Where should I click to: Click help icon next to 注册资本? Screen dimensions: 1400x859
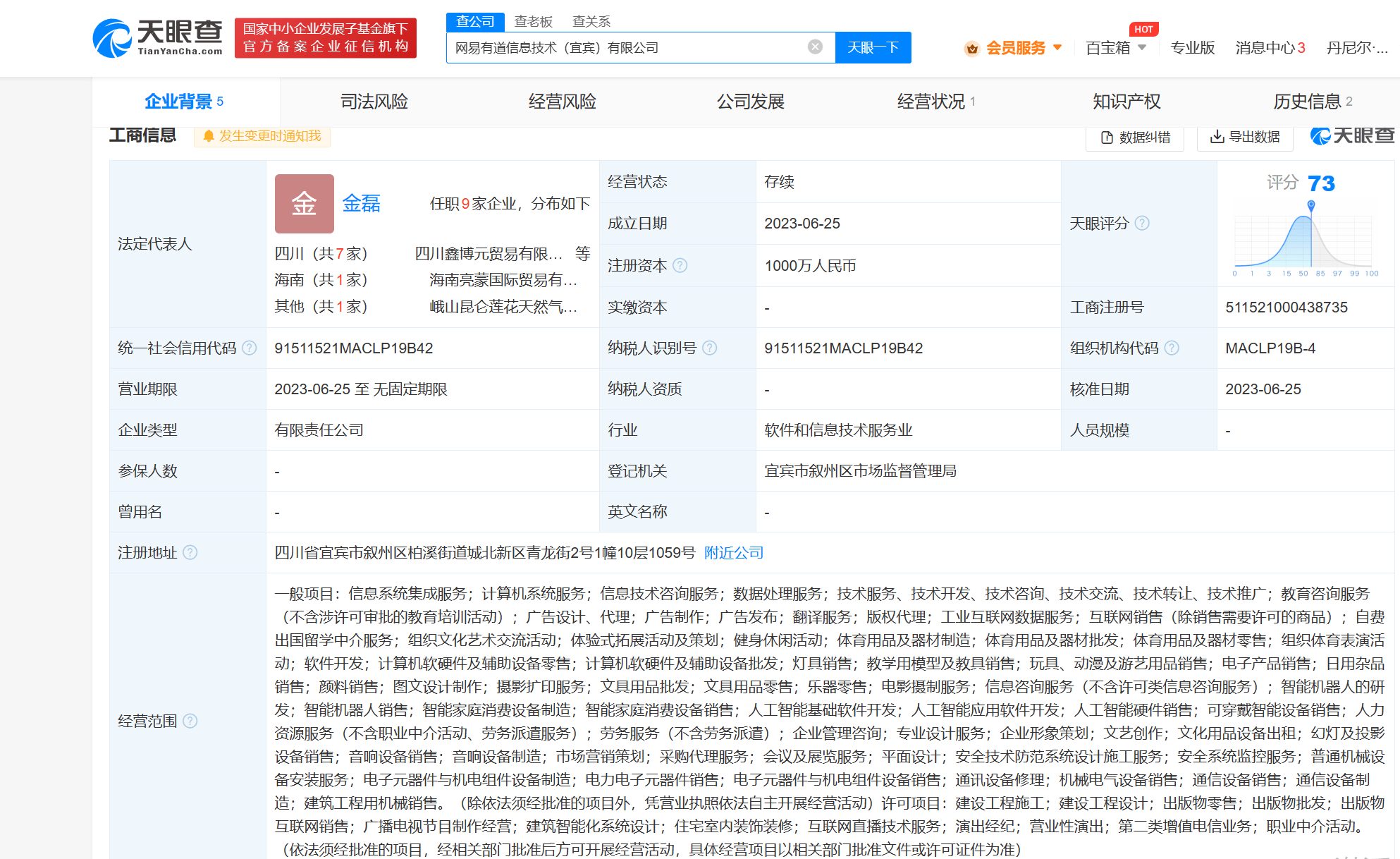[680, 266]
